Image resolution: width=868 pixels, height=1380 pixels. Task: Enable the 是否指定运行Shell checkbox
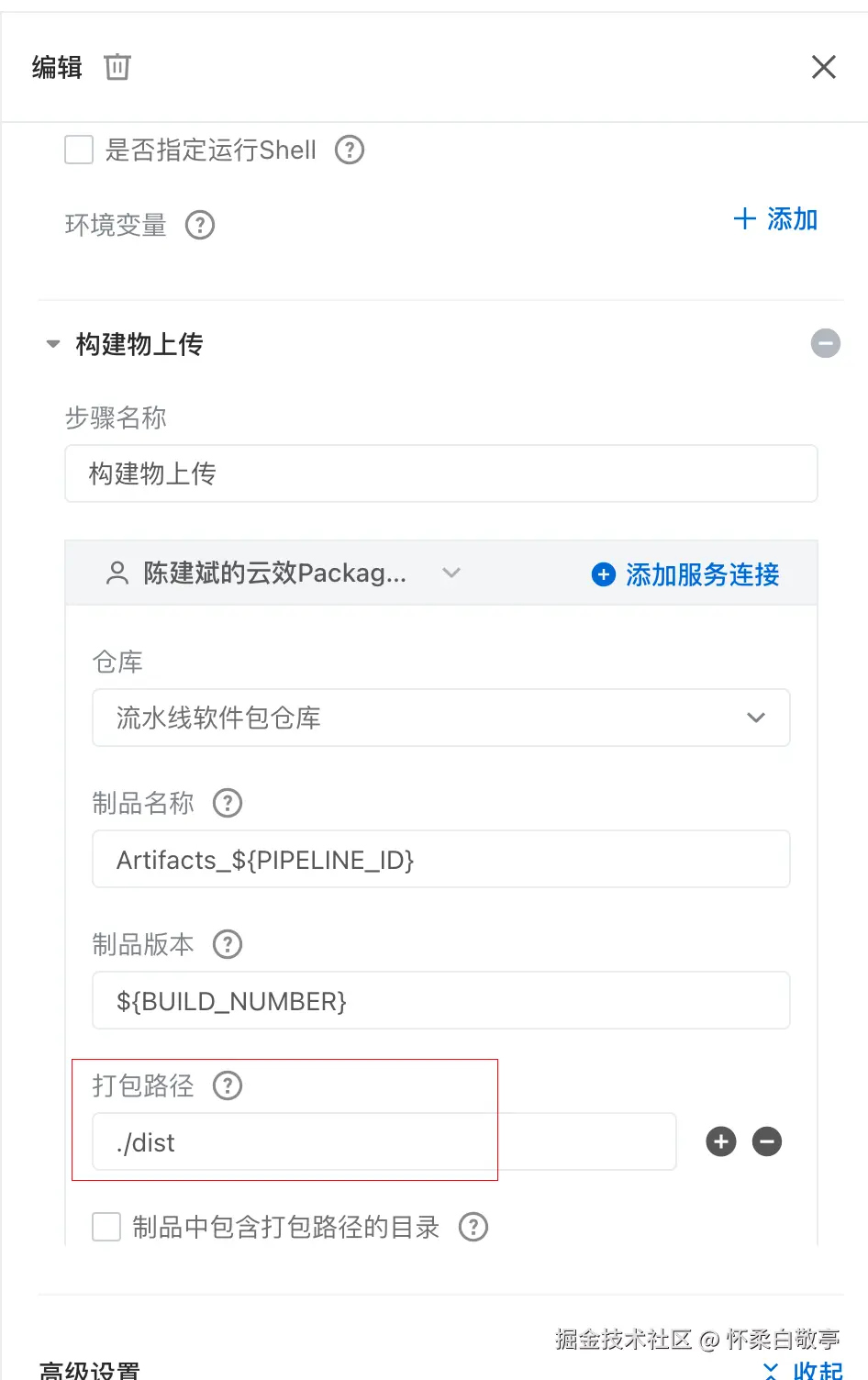[x=79, y=150]
